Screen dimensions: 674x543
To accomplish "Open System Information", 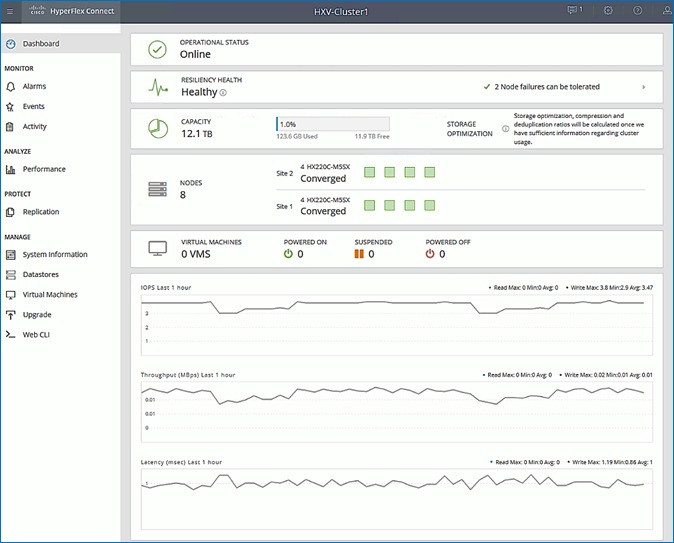I will (54, 255).
